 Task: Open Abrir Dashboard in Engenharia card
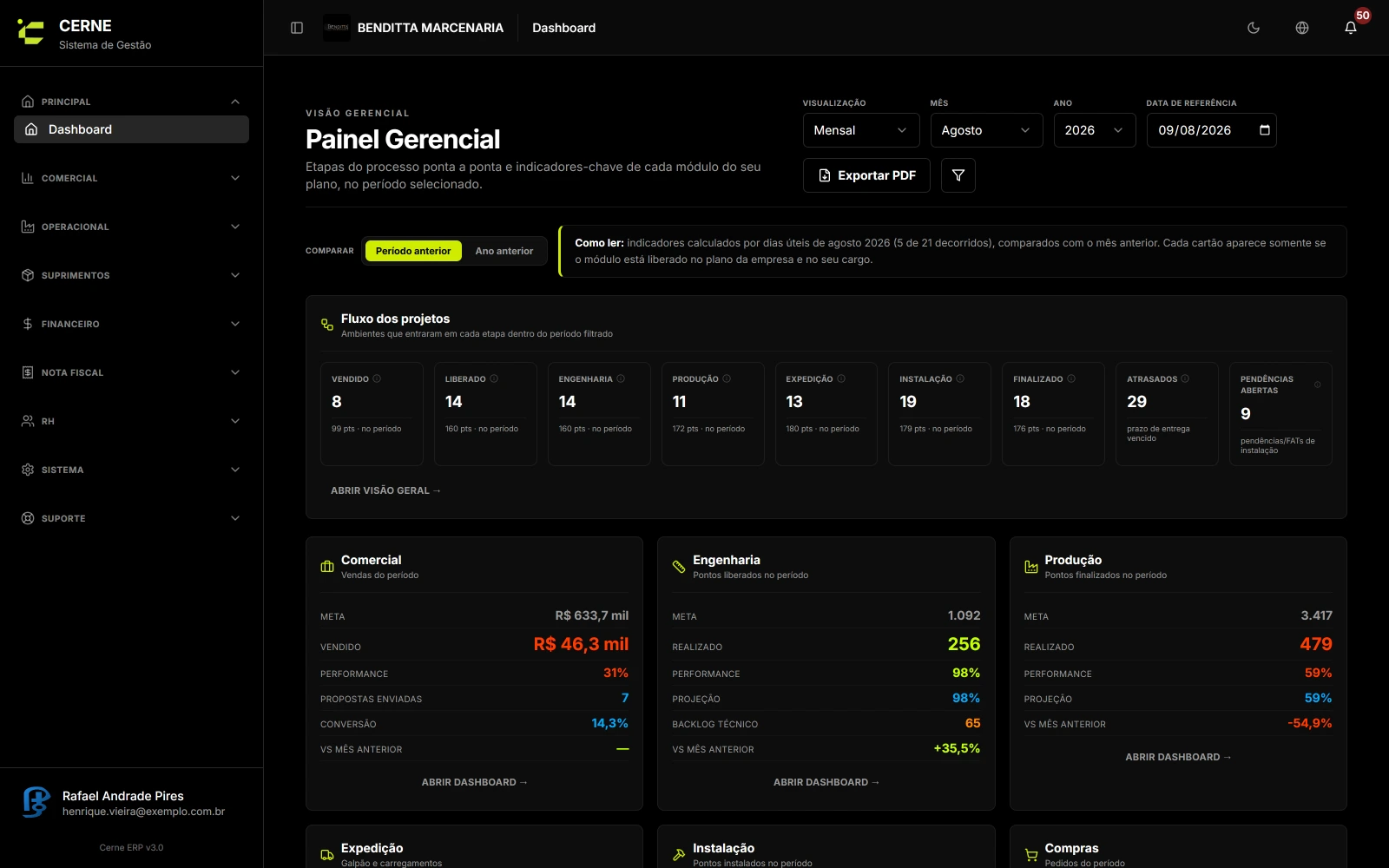click(x=826, y=782)
